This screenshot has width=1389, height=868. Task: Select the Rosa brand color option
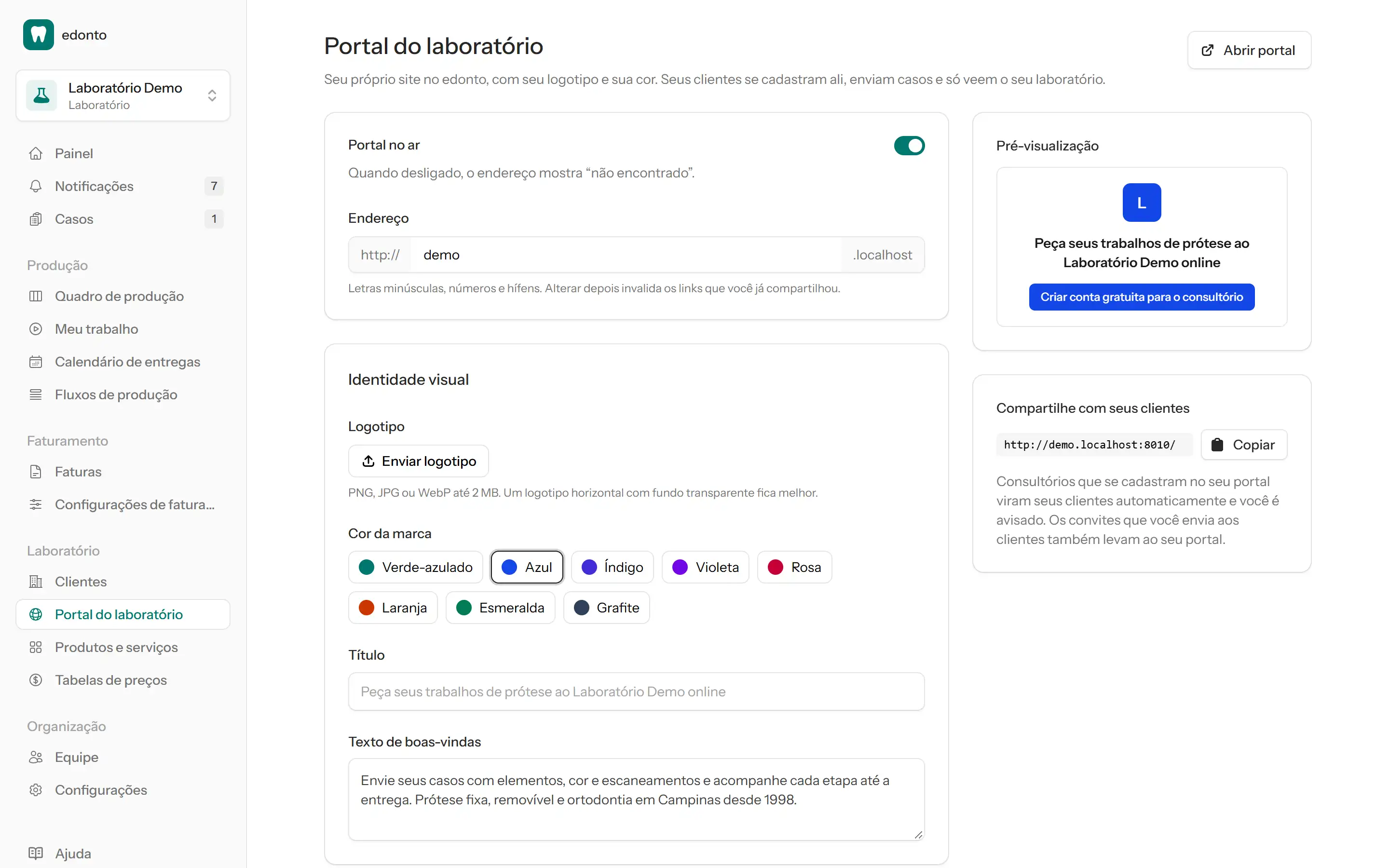[x=794, y=567]
